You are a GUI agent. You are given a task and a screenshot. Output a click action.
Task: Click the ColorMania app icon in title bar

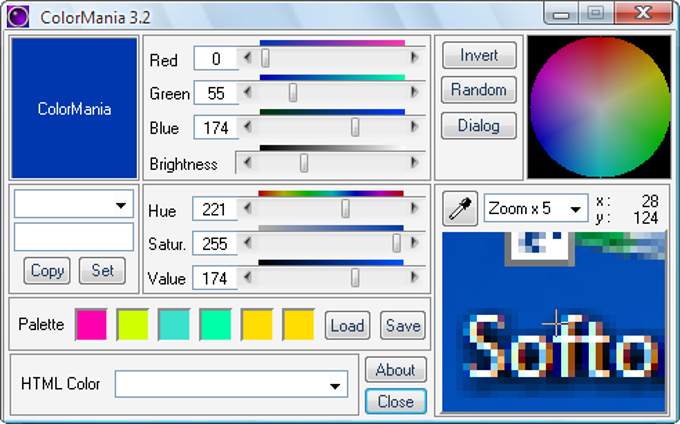pos(18,16)
